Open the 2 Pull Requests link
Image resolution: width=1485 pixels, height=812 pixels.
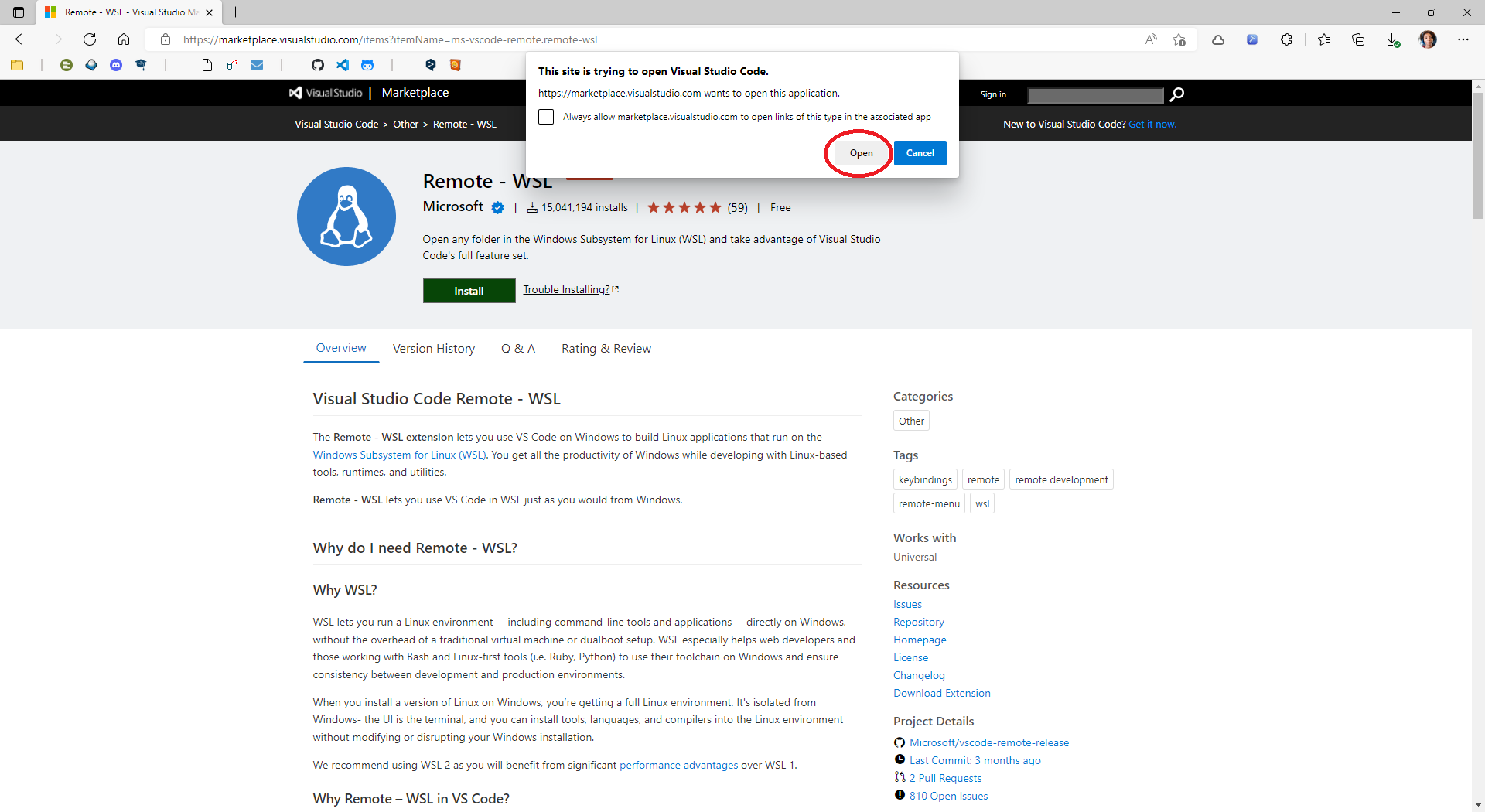(945, 778)
